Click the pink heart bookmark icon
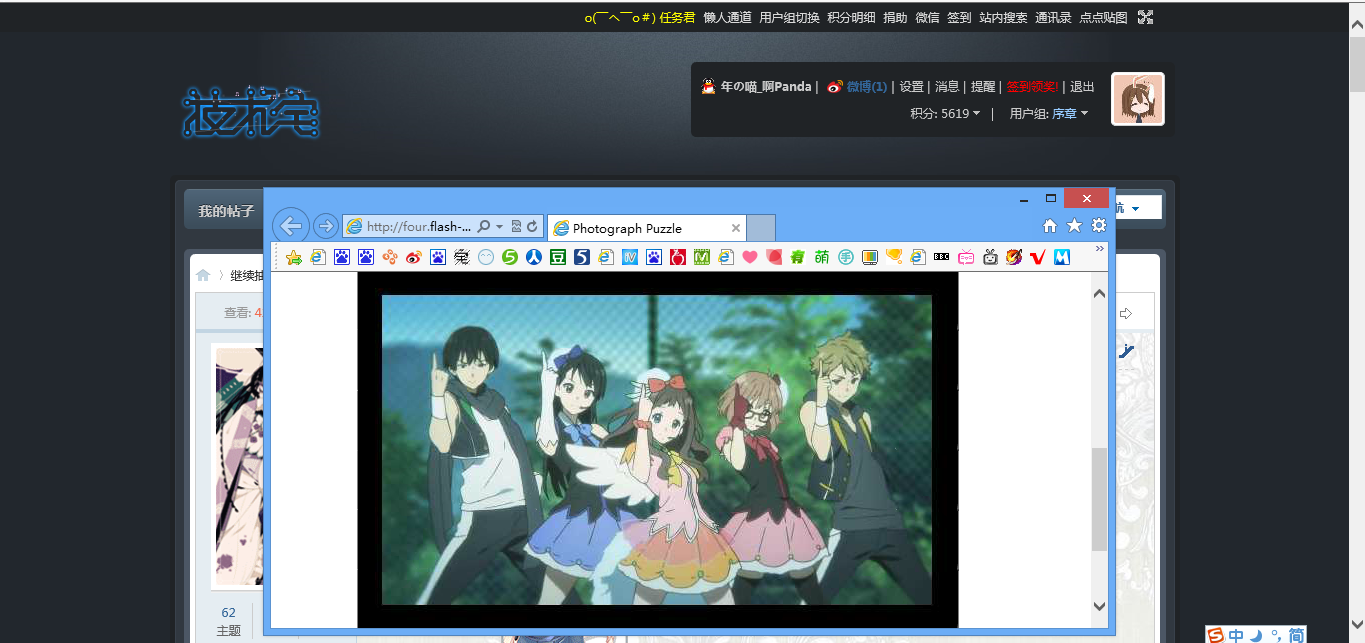This screenshot has width=1365, height=643. coord(750,257)
